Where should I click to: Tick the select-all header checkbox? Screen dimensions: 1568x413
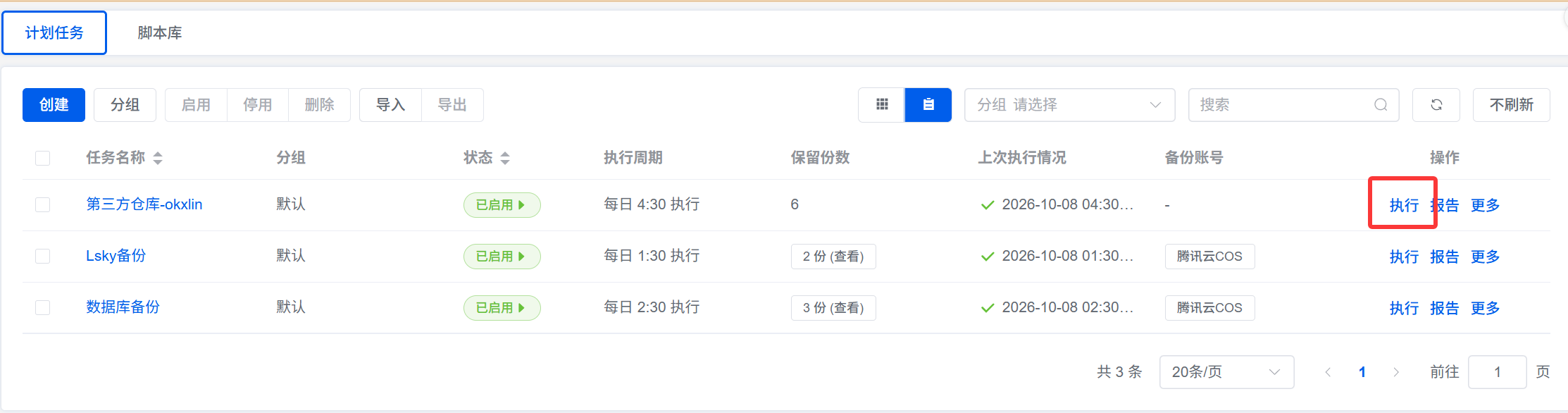click(42, 158)
